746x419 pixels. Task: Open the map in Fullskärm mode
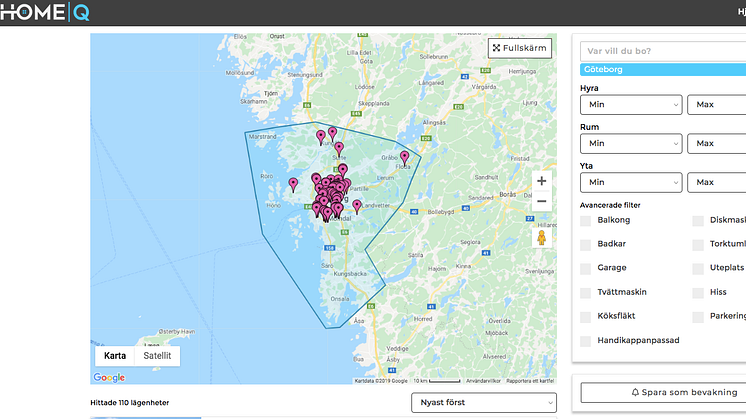point(520,48)
